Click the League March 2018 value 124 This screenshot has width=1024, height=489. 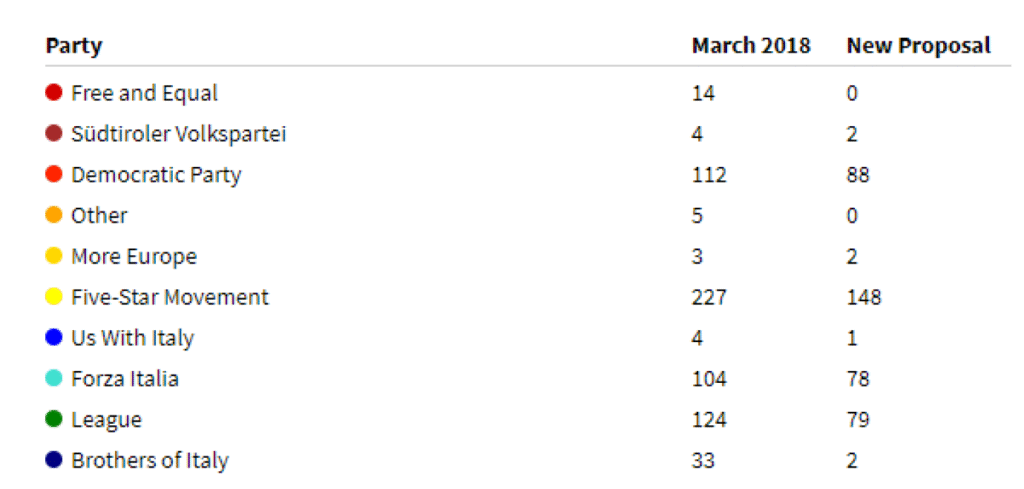pos(708,420)
